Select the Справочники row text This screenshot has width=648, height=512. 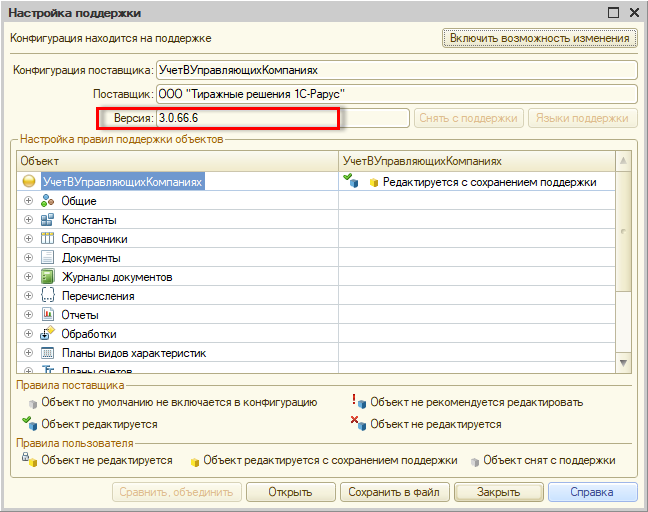point(95,239)
